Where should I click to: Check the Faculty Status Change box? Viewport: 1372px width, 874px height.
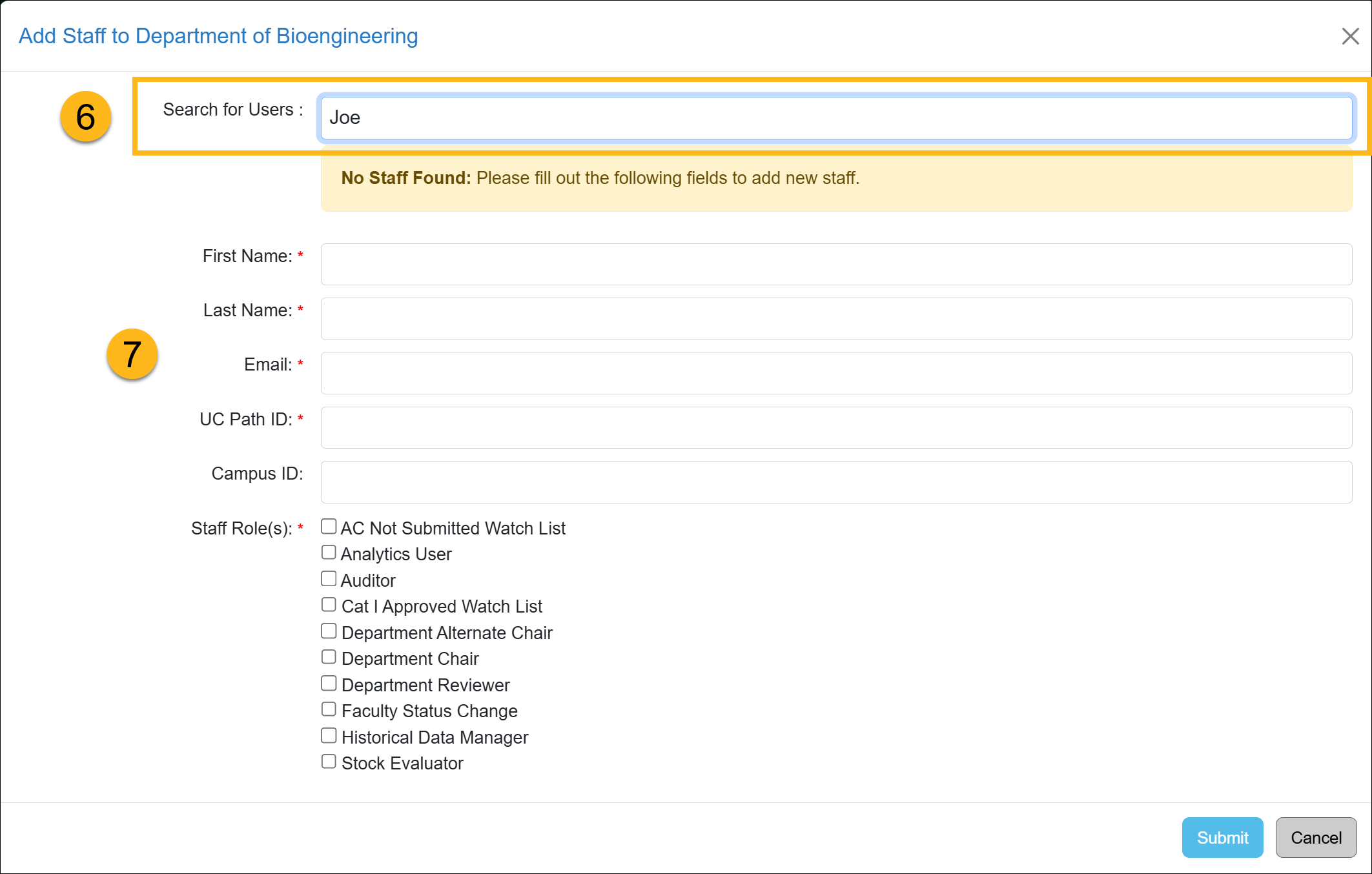329,709
